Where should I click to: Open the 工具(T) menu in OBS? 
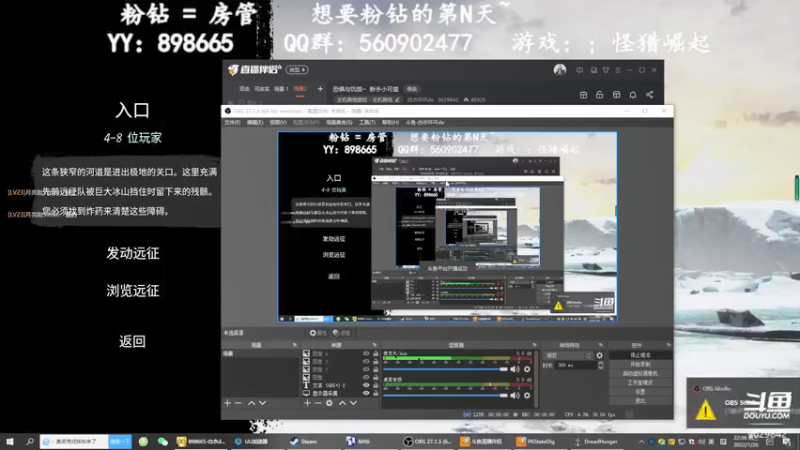pyautogui.click(x=367, y=122)
